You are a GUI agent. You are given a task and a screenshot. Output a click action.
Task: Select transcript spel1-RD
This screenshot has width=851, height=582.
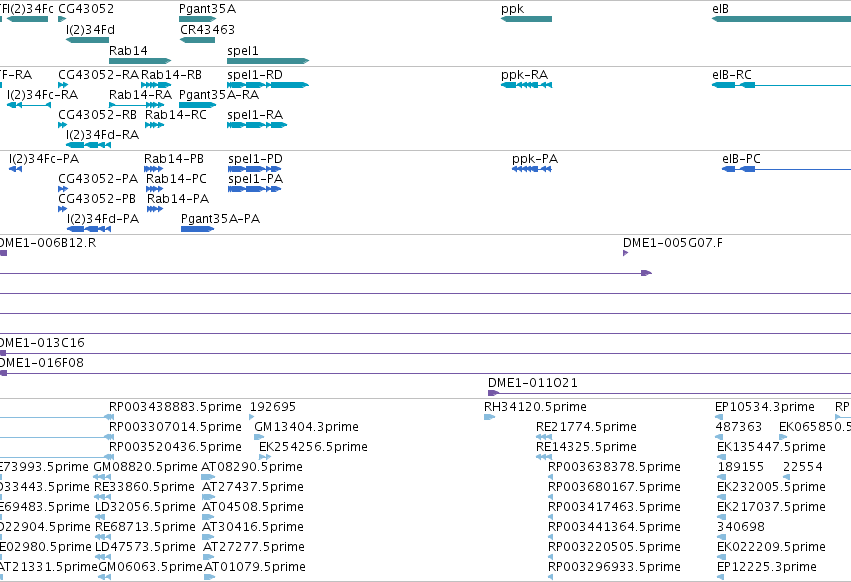pos(268,85)
